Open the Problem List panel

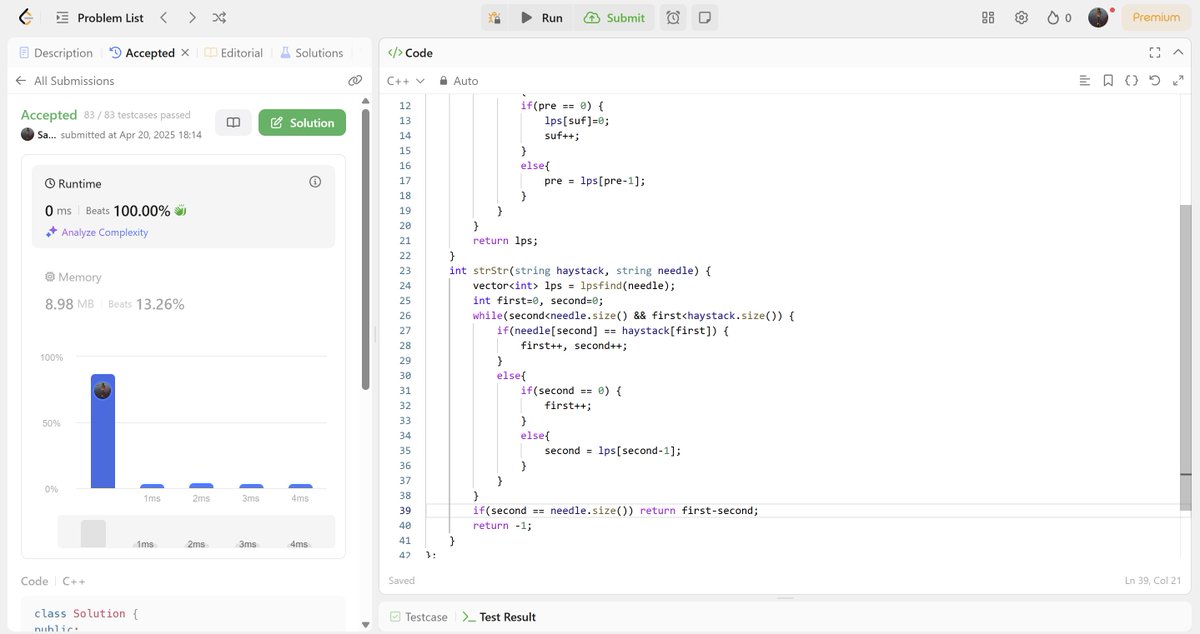99,17
